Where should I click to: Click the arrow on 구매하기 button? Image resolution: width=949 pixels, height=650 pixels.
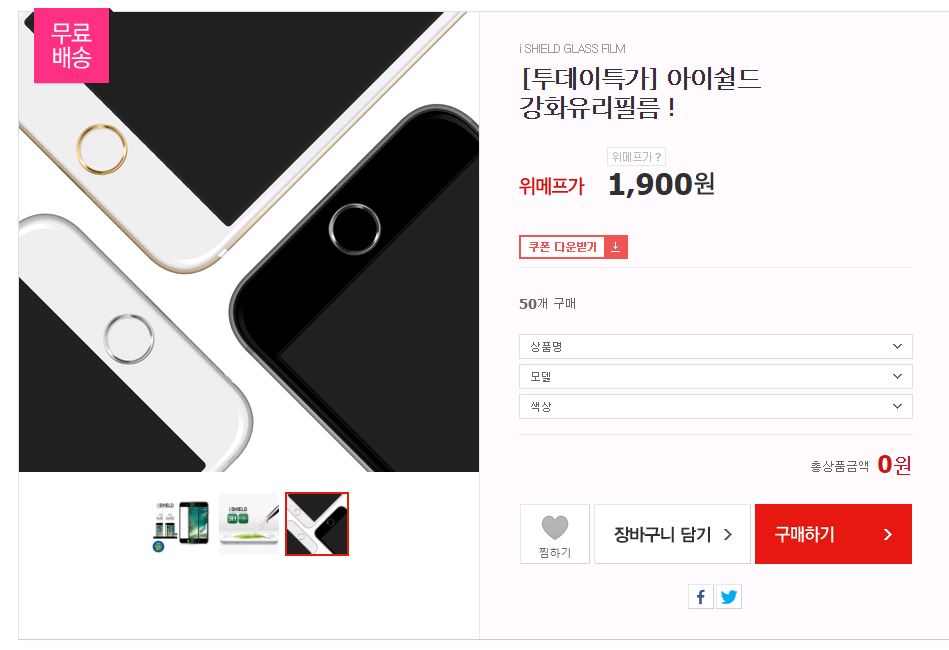pos(887,534)
